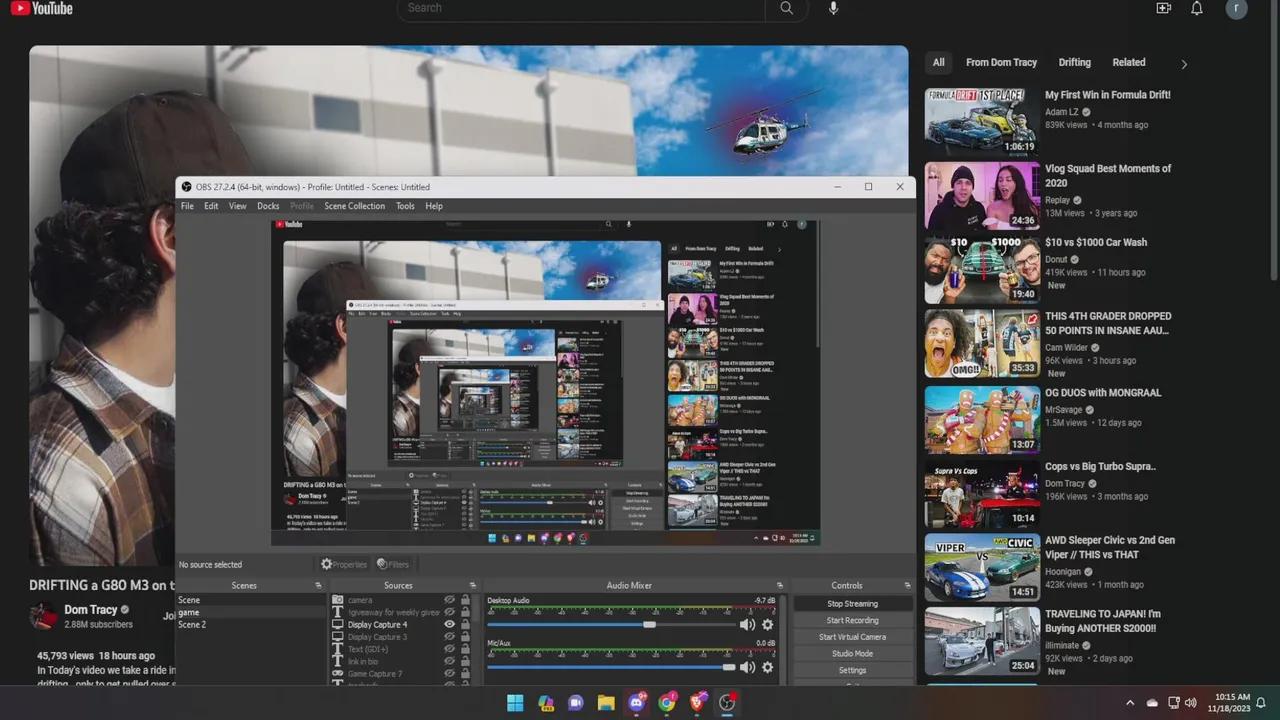Viewport: 1280px width, 720px height.
Task: Select 'Scene 2' in Scenes list
Action: [x=251, y=624]
